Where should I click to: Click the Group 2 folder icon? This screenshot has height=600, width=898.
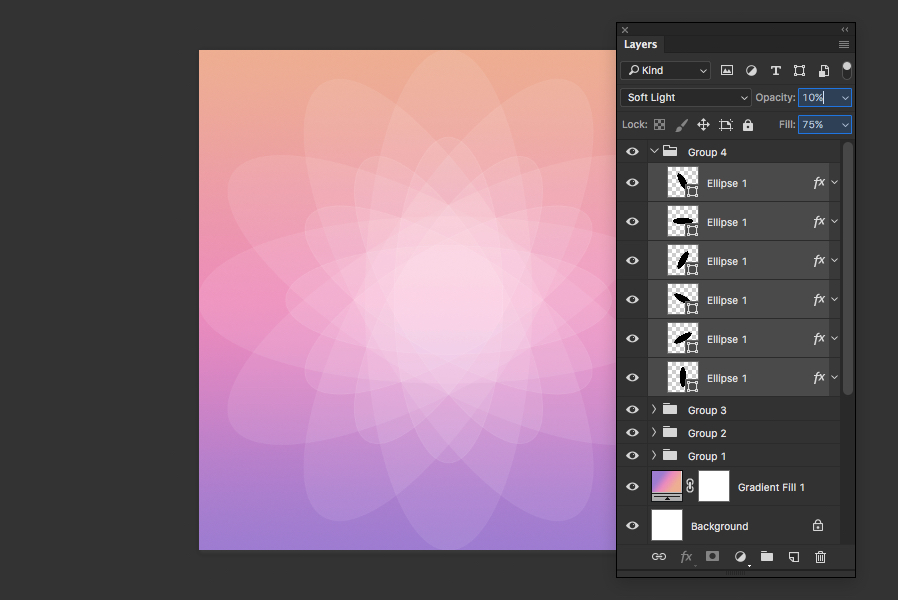tap(670, 432)
